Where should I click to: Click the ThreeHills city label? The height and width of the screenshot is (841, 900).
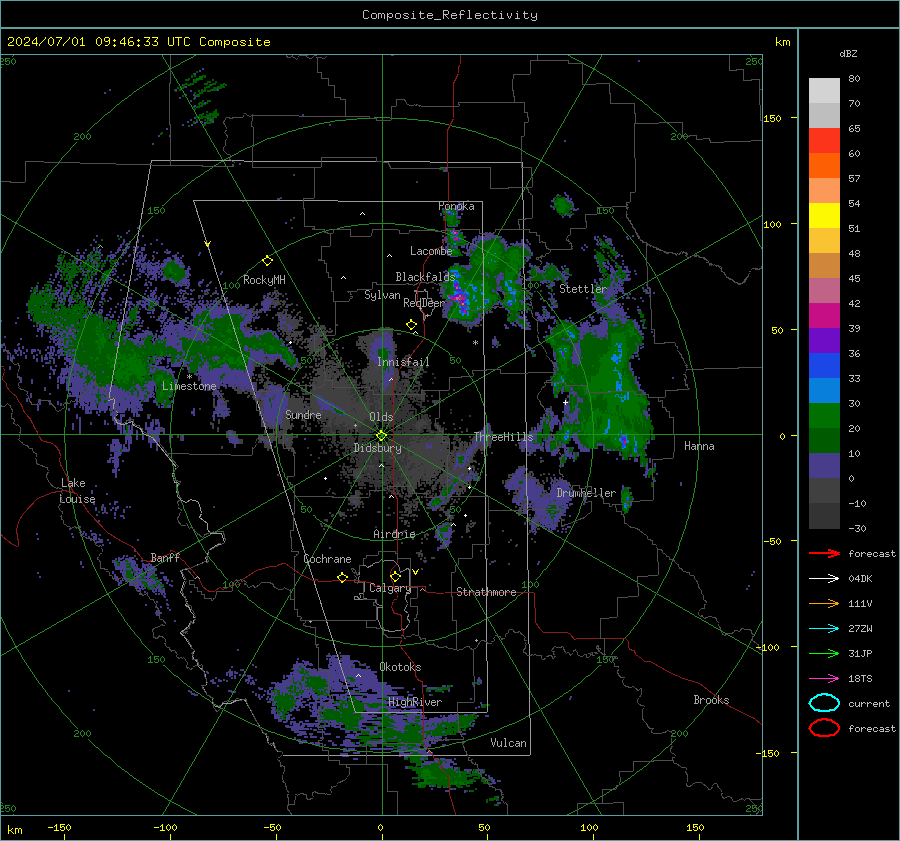(503, 437)
